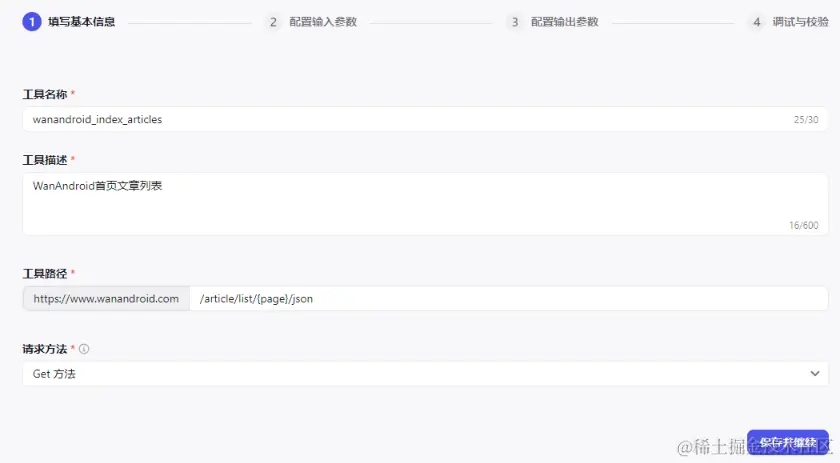The width and height of the screenshot is (840, 463).
Task: Go to step 3 配置输出参数
Action: point(554,22)
